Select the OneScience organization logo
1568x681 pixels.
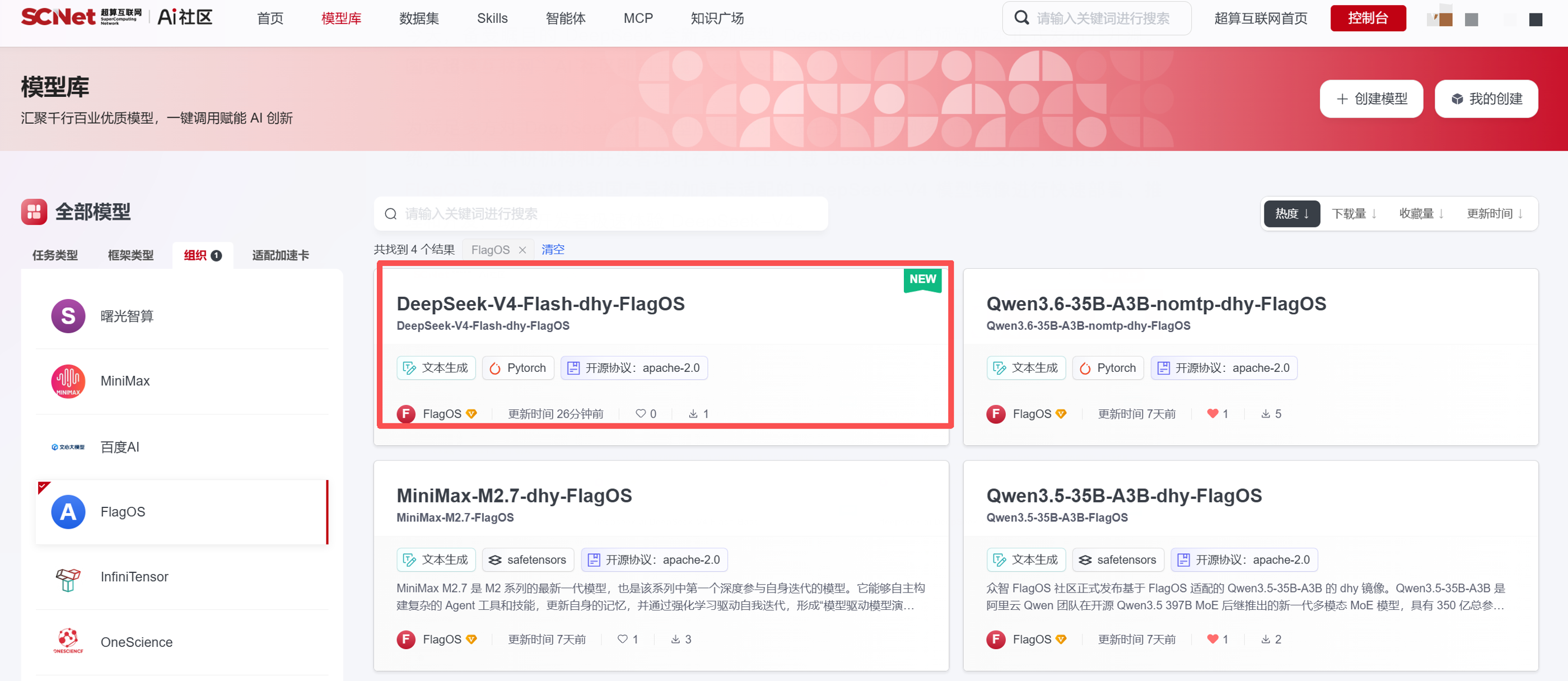68,641
